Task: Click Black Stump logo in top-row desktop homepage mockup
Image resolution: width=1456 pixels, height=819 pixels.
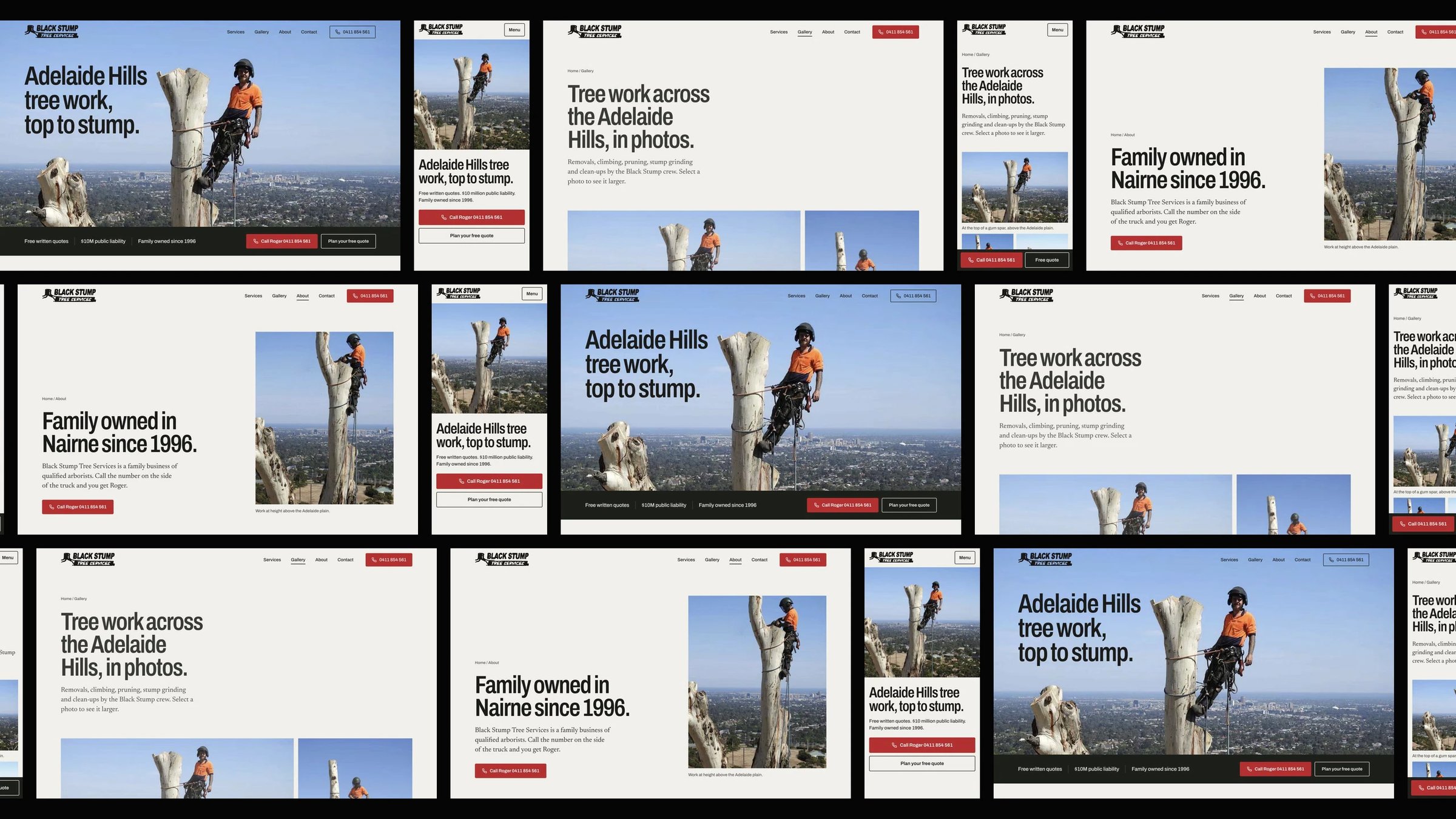Action: [x=52, y=32]
